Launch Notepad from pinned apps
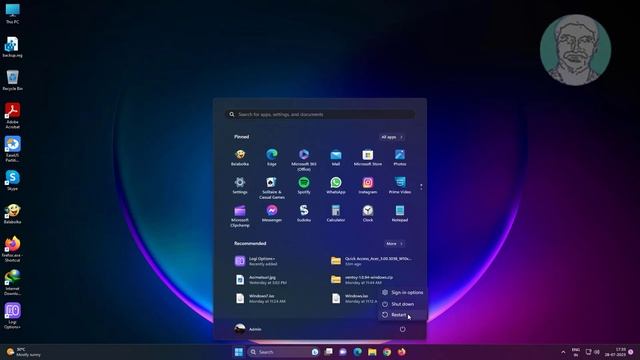The image size is (640, 360). [x=400, y=213]
